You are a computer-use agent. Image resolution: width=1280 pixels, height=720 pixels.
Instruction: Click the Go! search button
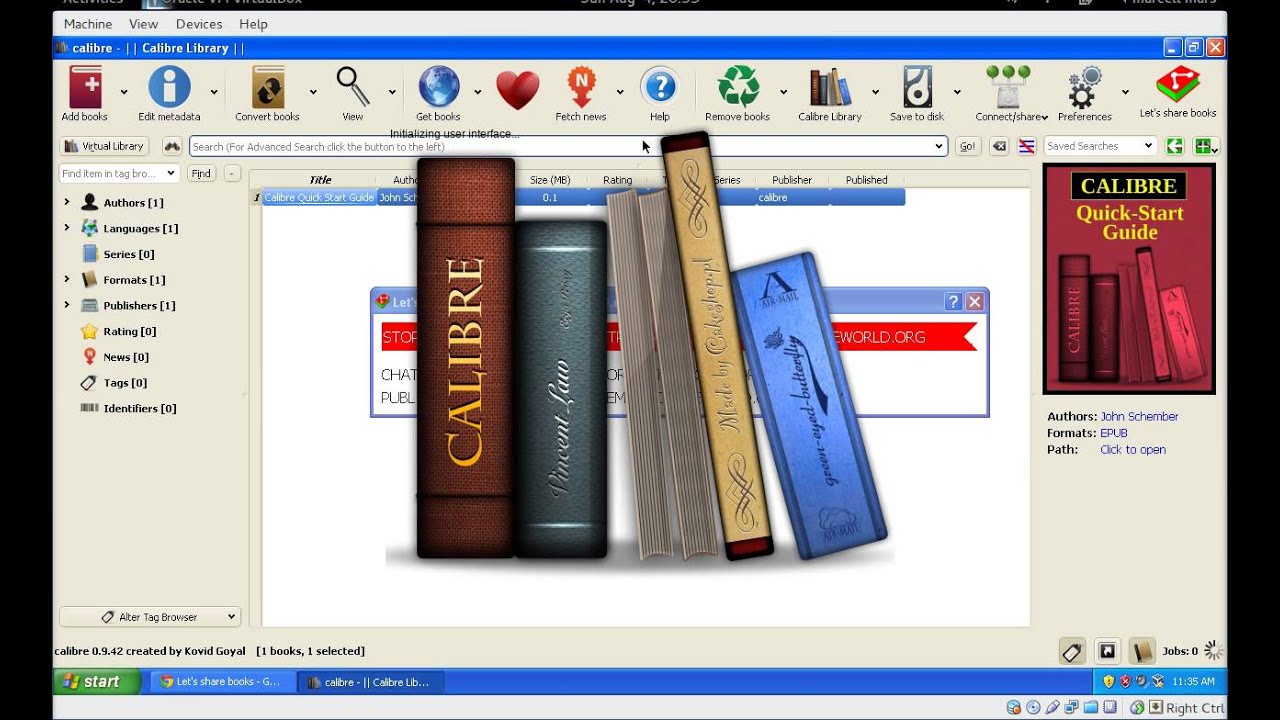click(x=967, y=146)
